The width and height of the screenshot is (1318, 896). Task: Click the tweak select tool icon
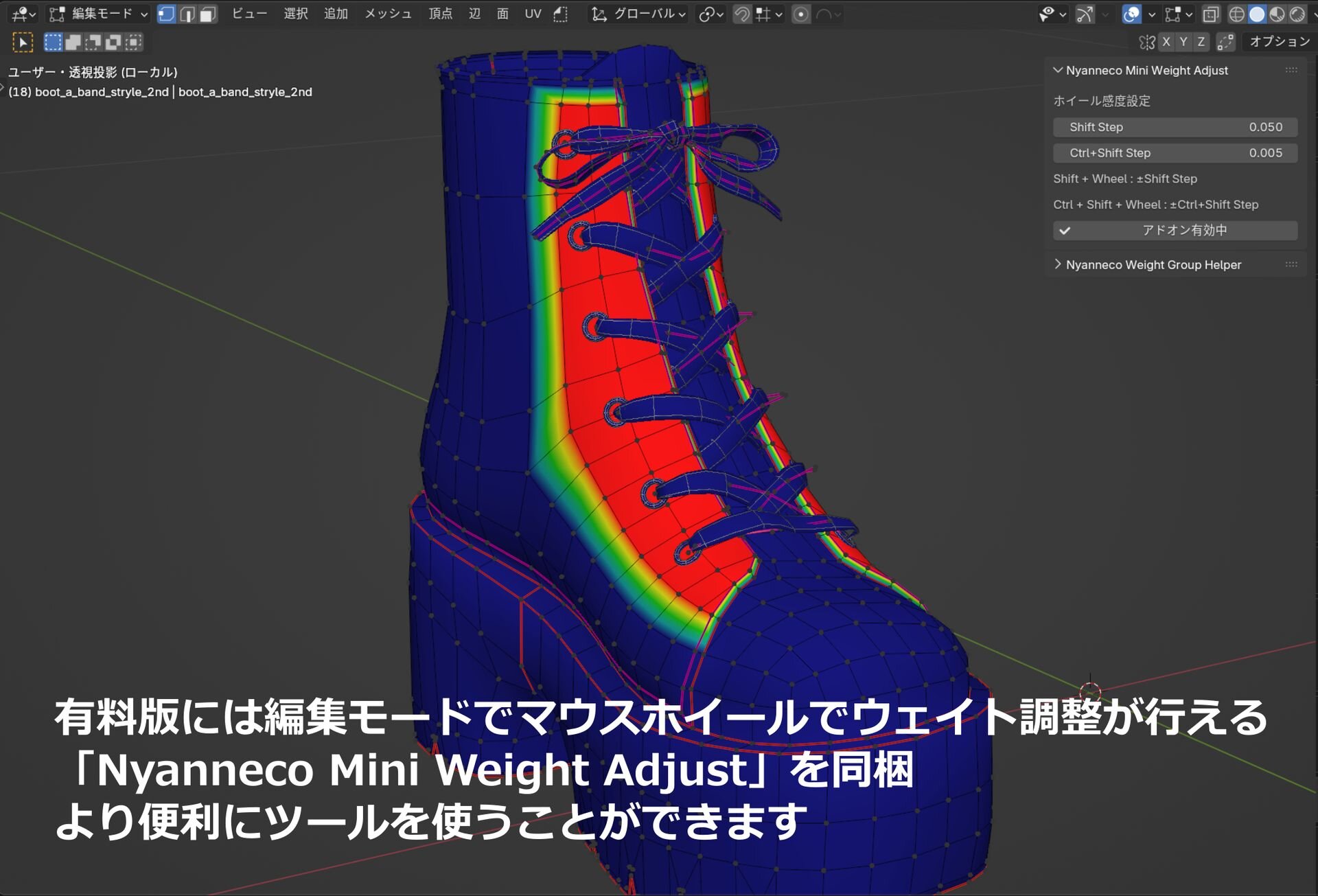pyautogui.click(x=23, y=43)
